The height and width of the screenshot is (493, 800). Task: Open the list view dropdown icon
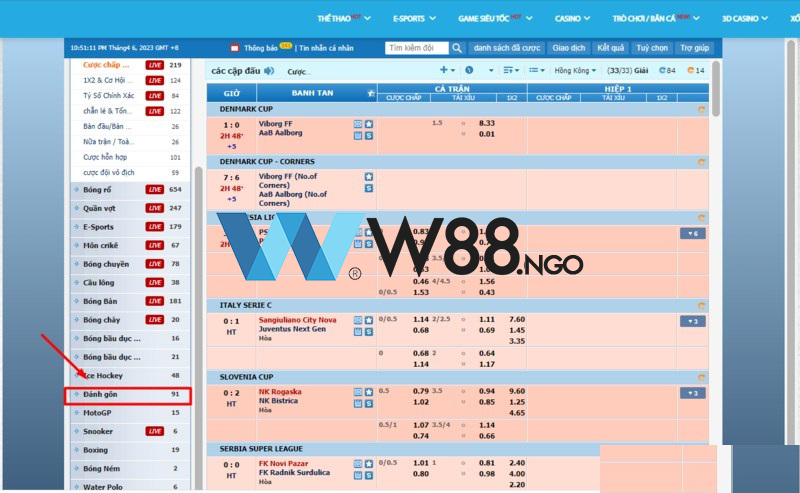[x=537, y=70]
